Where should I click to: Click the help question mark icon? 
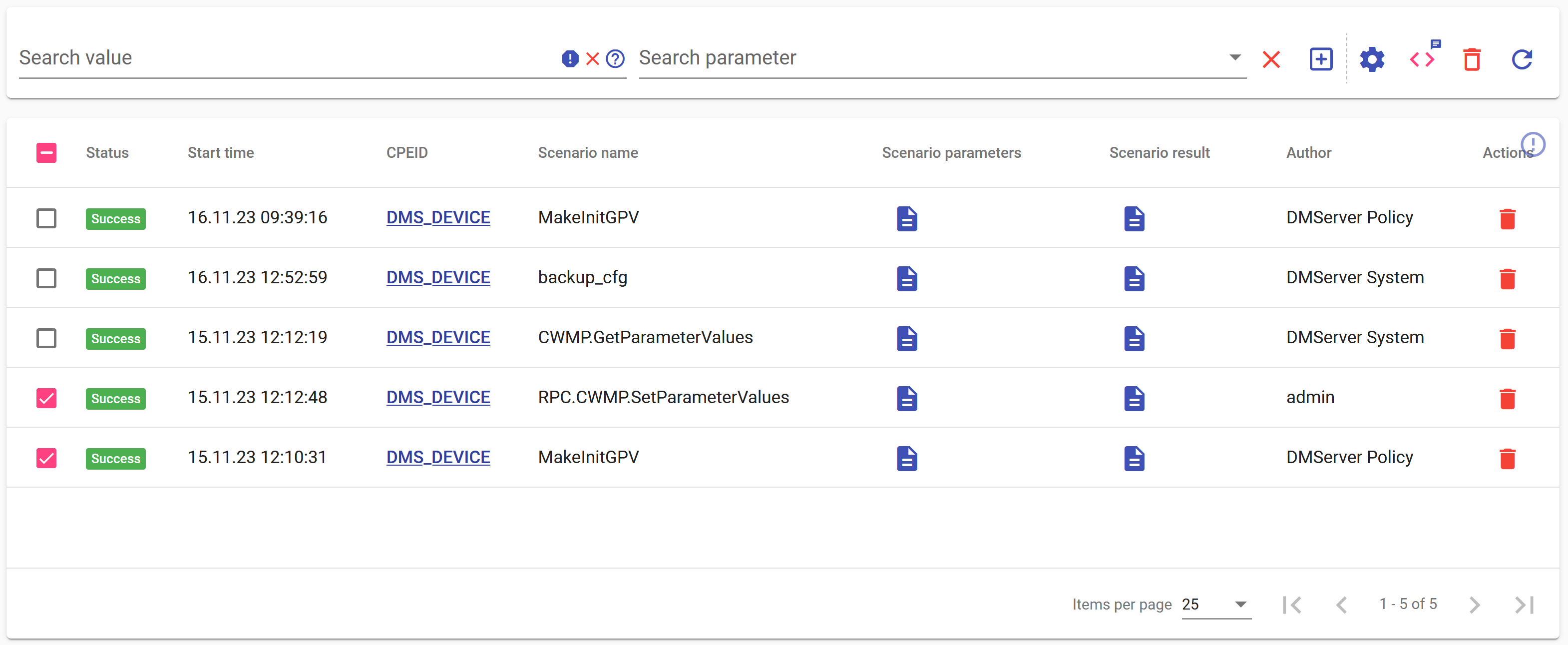coord(615,58)
